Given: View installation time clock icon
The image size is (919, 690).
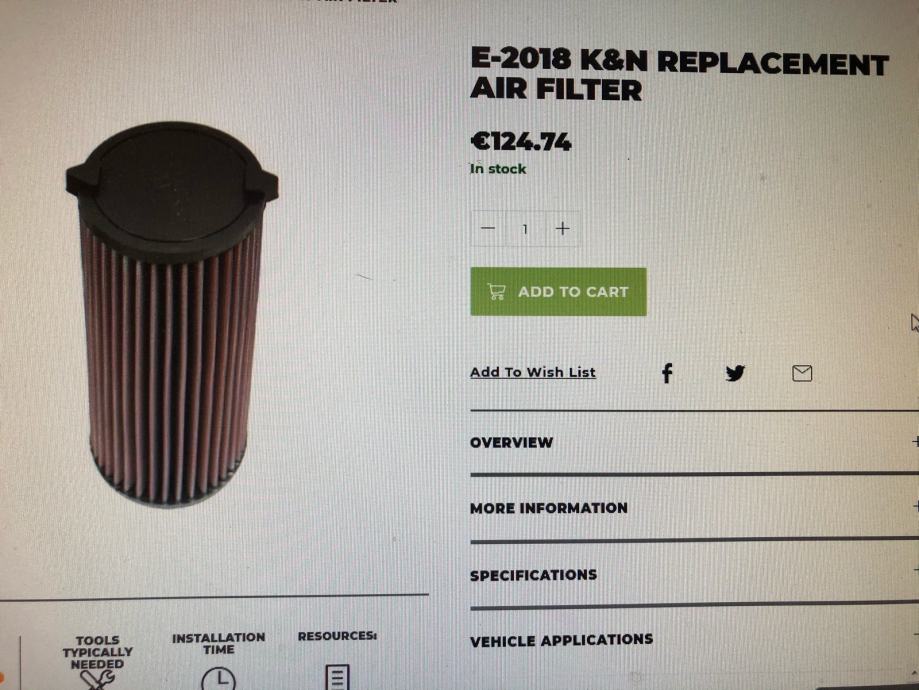Looking at the screenshot, I should coord(219,679).
